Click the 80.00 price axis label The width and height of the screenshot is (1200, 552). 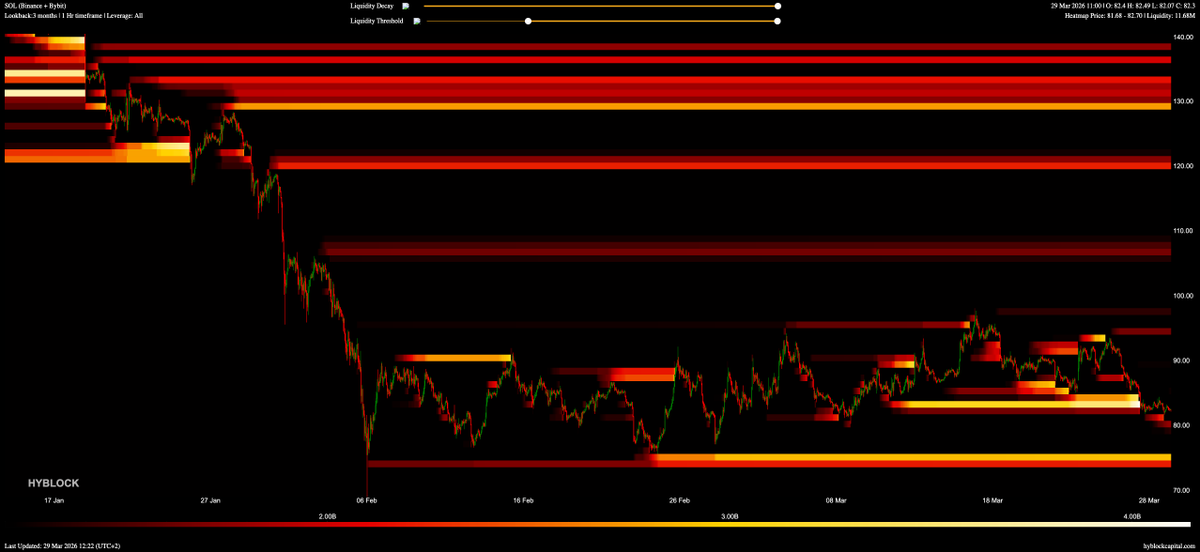tap(1183, 426)
